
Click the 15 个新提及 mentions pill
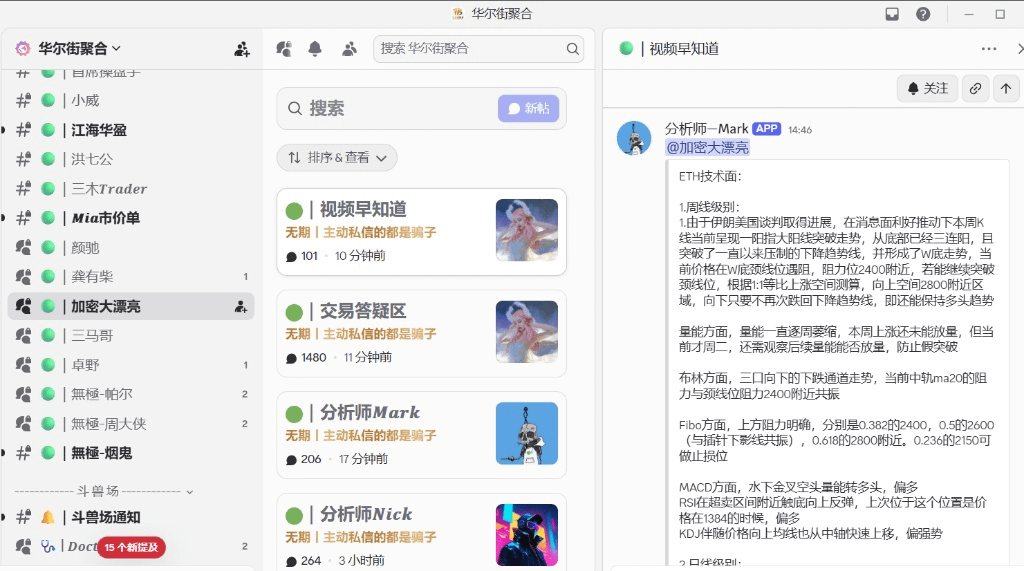(131, 547)
